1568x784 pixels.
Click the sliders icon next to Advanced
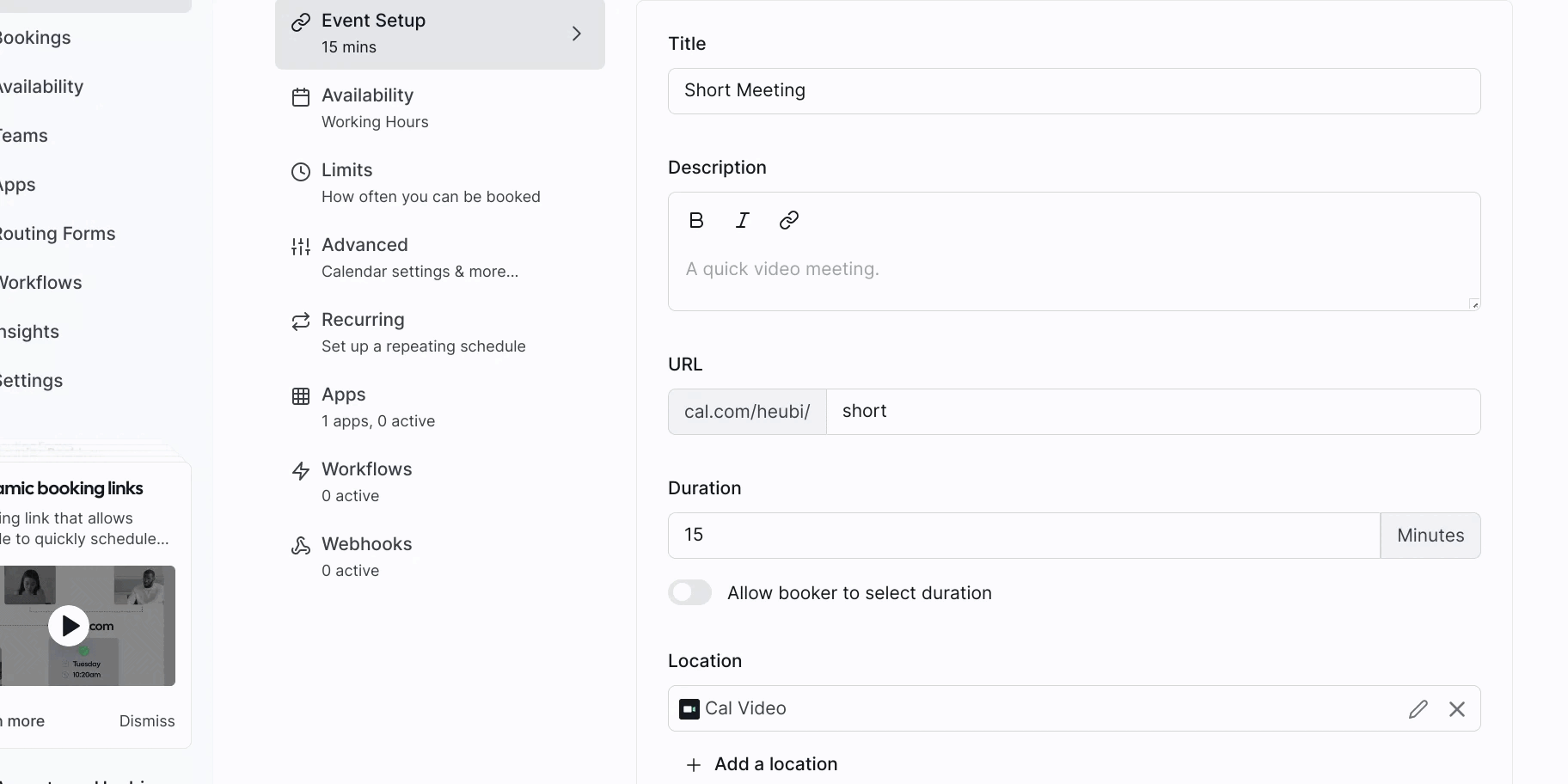(300, 247)
